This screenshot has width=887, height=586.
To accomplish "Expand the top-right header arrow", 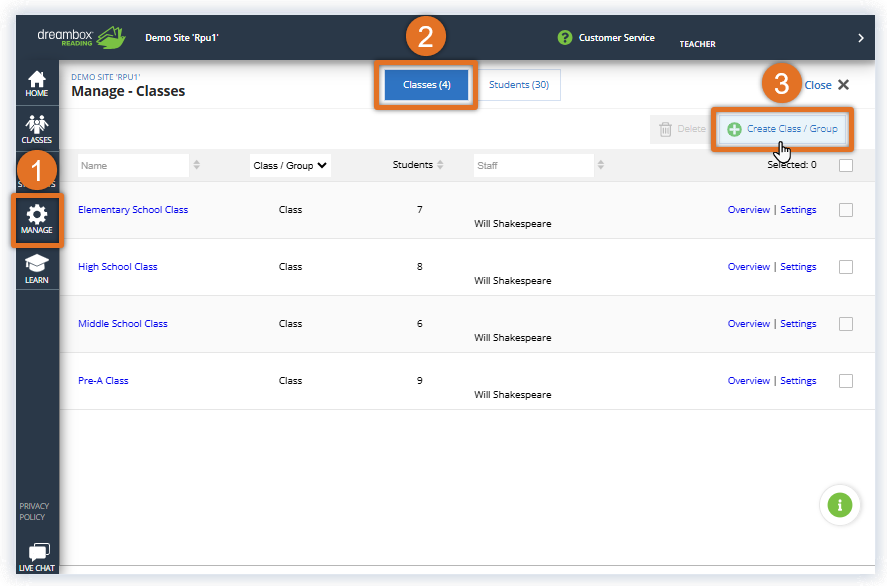I will click(x=861, y=38).
